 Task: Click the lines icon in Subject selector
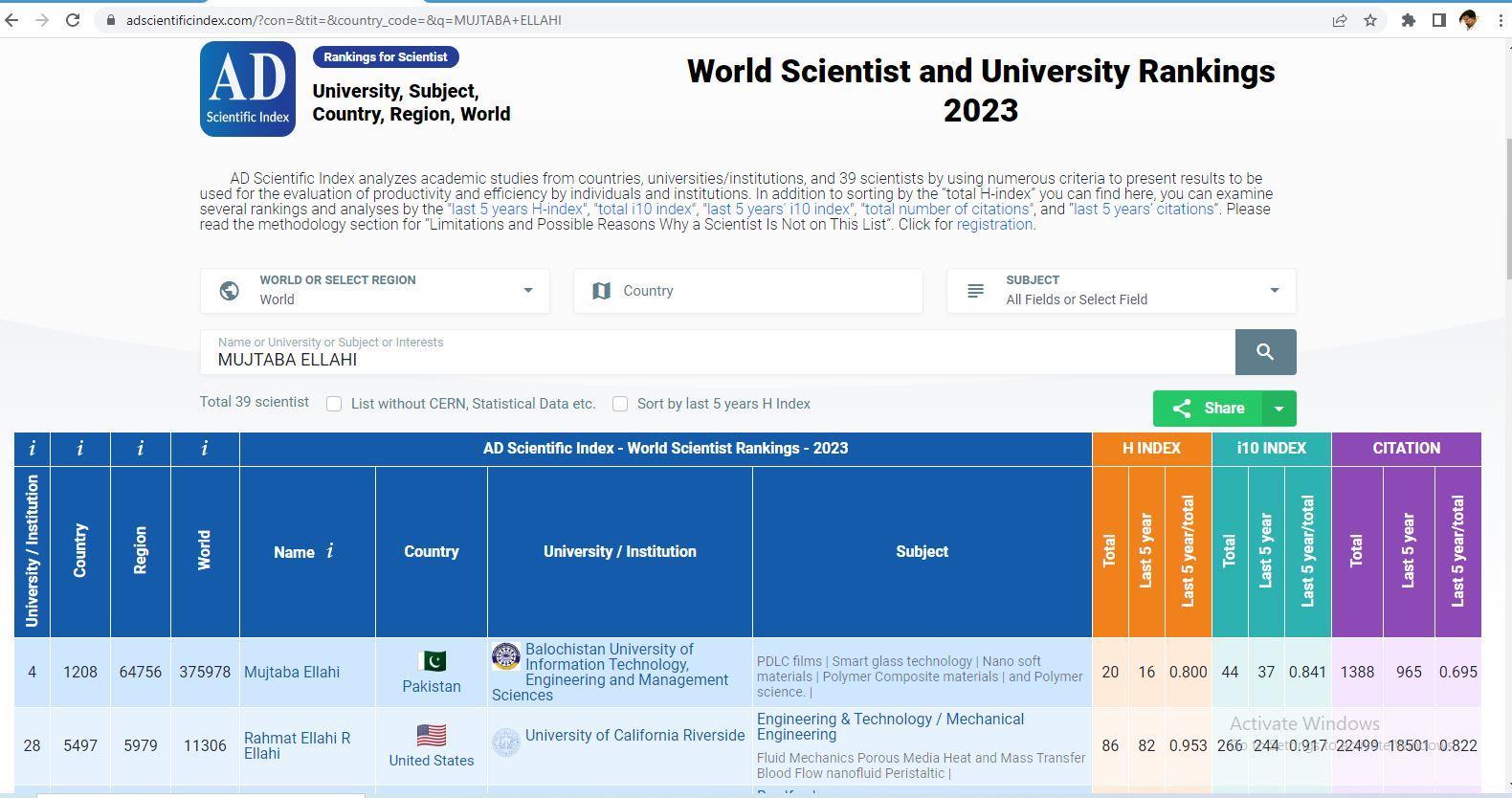coord(975,291)
